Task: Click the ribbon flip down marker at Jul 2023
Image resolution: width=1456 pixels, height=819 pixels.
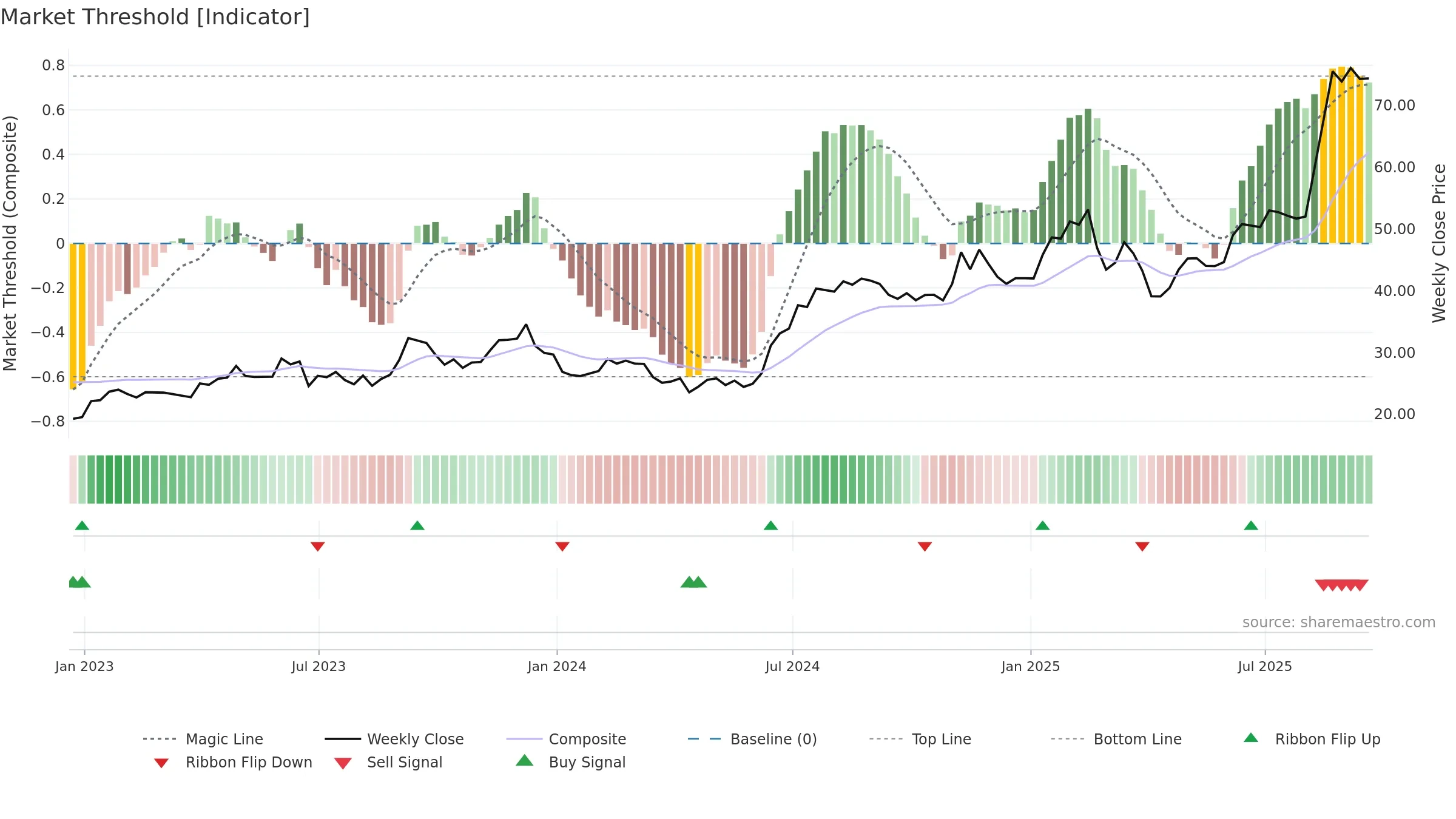Action: click(317, 547)
